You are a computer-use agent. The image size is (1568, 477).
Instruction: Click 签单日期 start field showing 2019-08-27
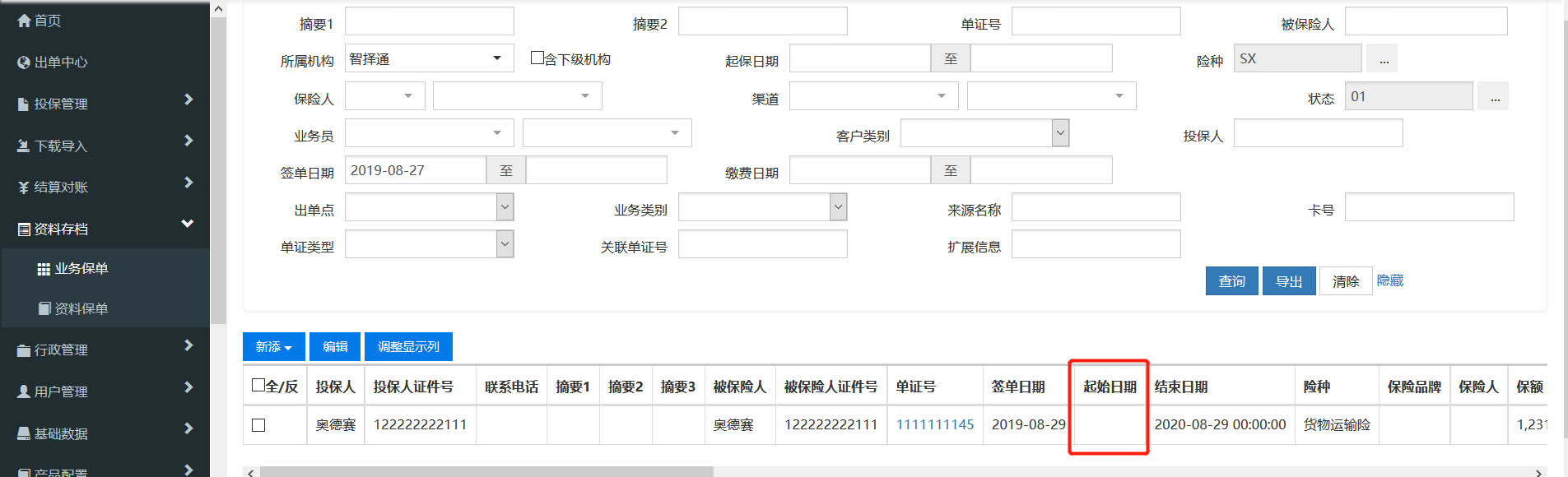pyautogui.click(x=416, y=170)
